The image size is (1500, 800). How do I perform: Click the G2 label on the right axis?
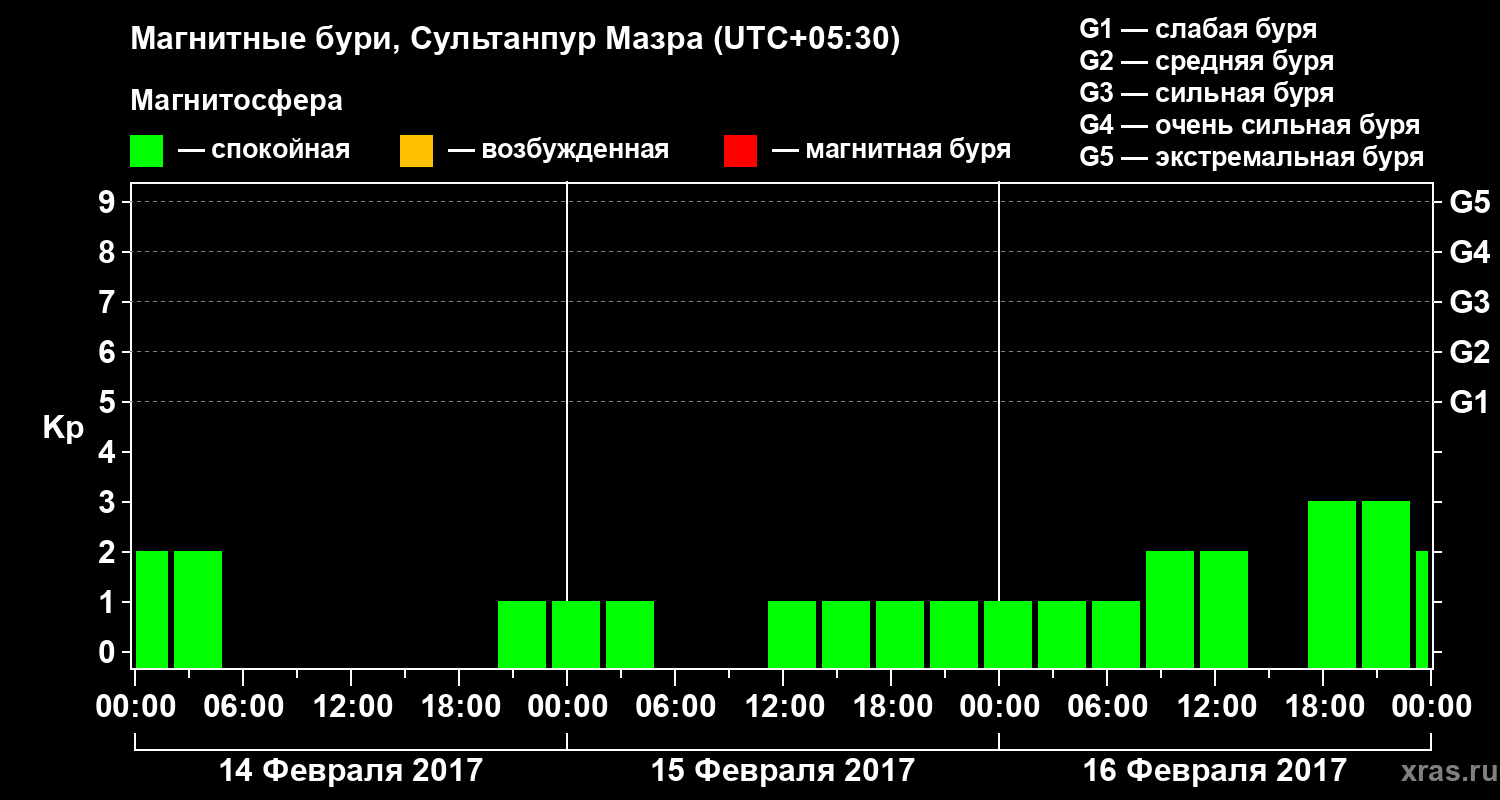pos(1469,353)
